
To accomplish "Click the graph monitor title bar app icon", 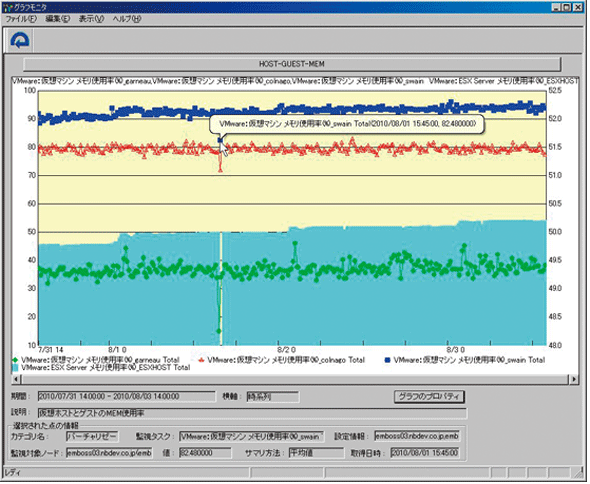I will 8,7.
